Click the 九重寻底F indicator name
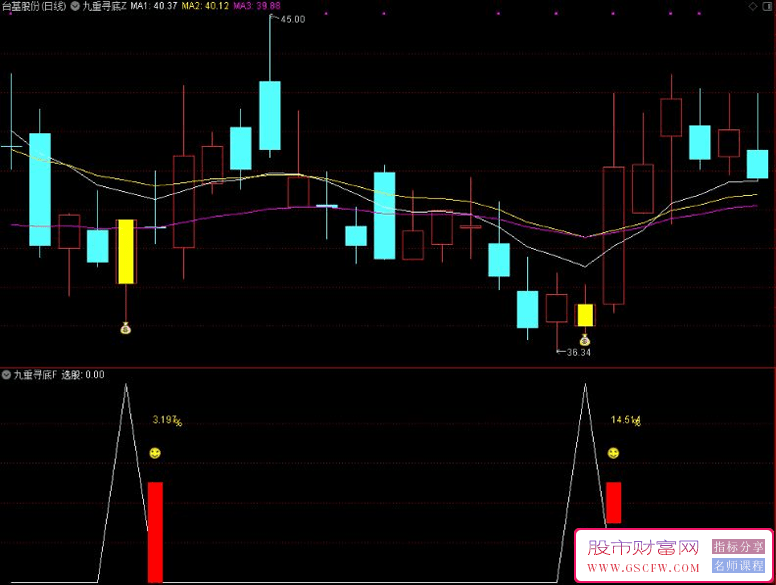The height and width of the screenshot is (585, 776). (x=35, y=375)
